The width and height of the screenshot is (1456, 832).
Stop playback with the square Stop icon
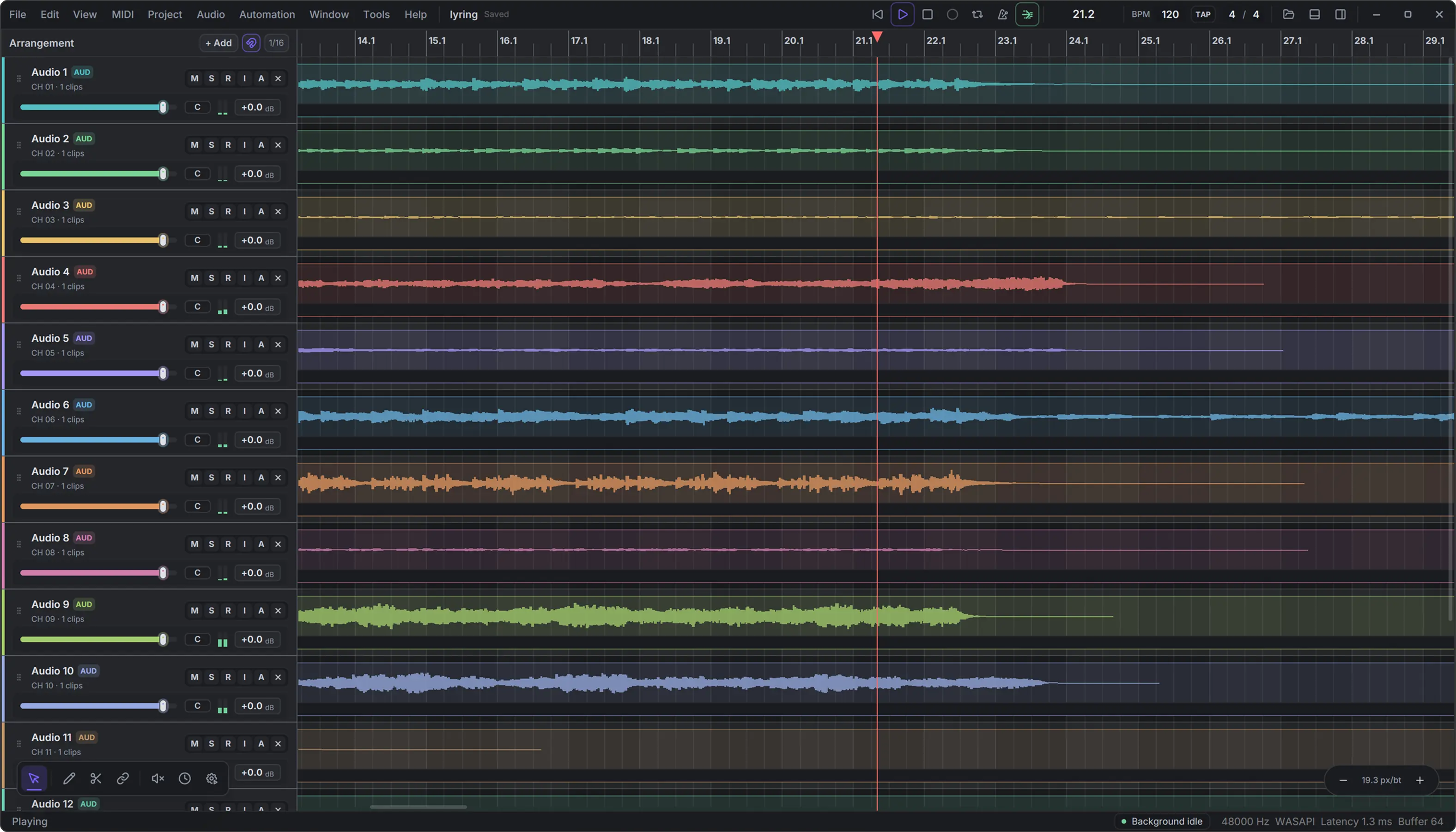point(928,14)
